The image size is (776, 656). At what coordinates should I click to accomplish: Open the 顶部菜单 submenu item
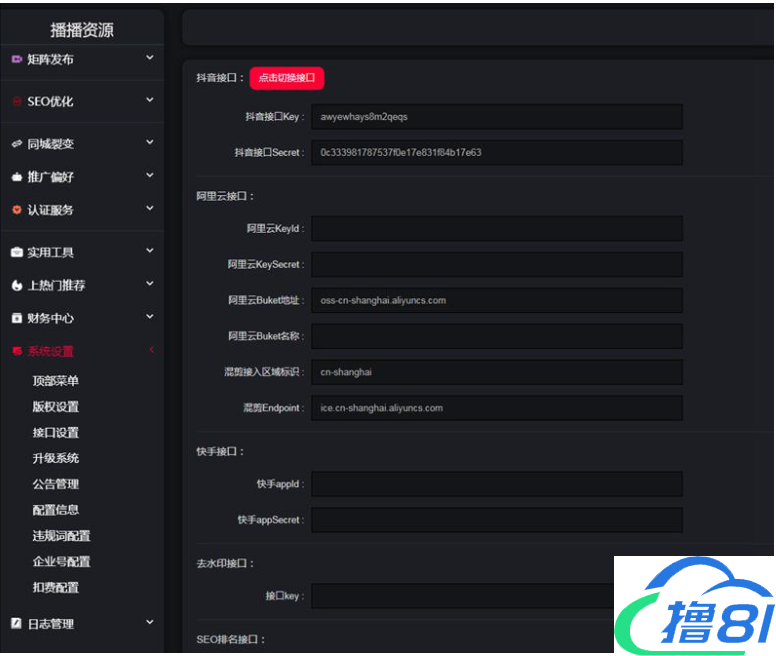(x=55, y=381)
